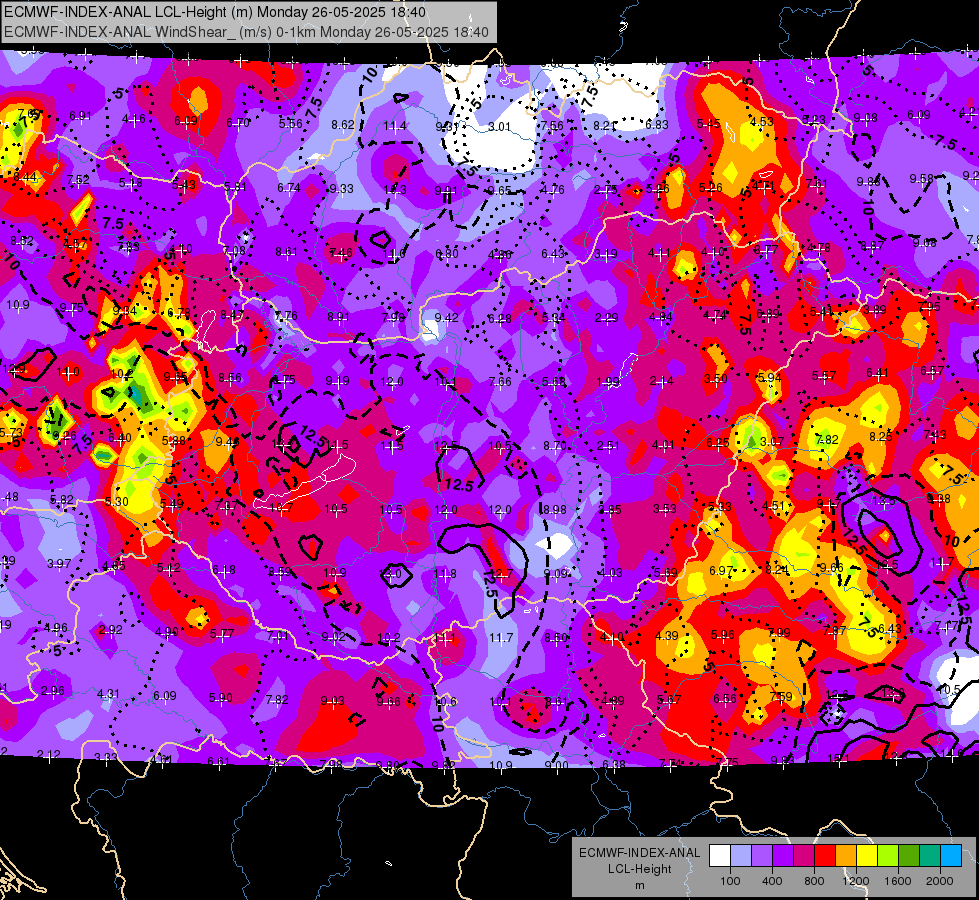
Task: Click the wind shear value 7.08
Action: click(234, 251)
